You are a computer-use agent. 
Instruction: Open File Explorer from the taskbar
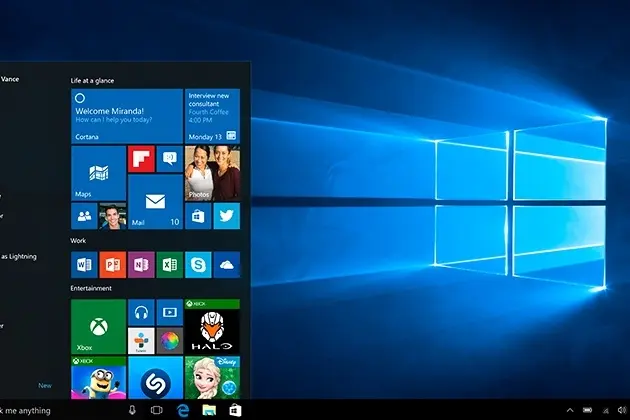coord(209,410)
